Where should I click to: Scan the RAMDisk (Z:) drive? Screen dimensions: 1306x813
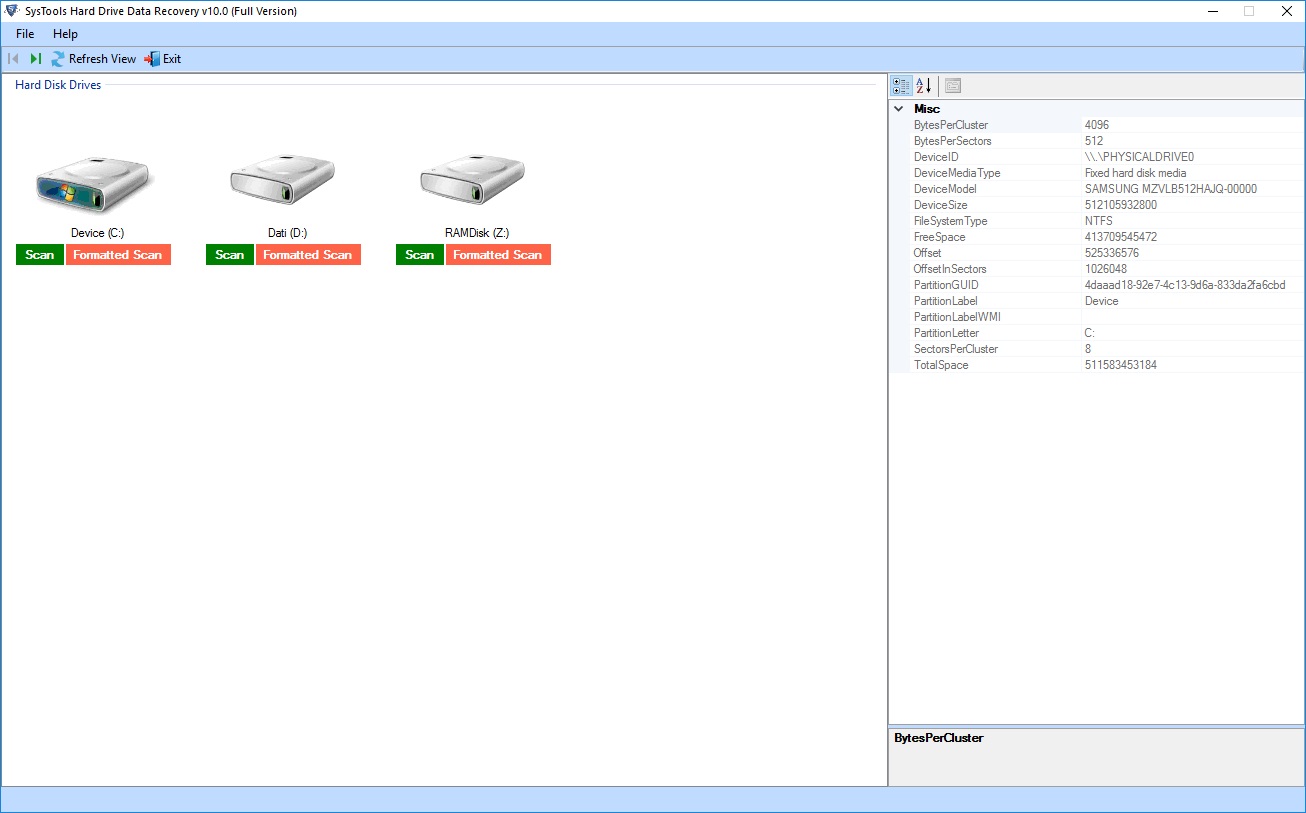coord(420,255)
